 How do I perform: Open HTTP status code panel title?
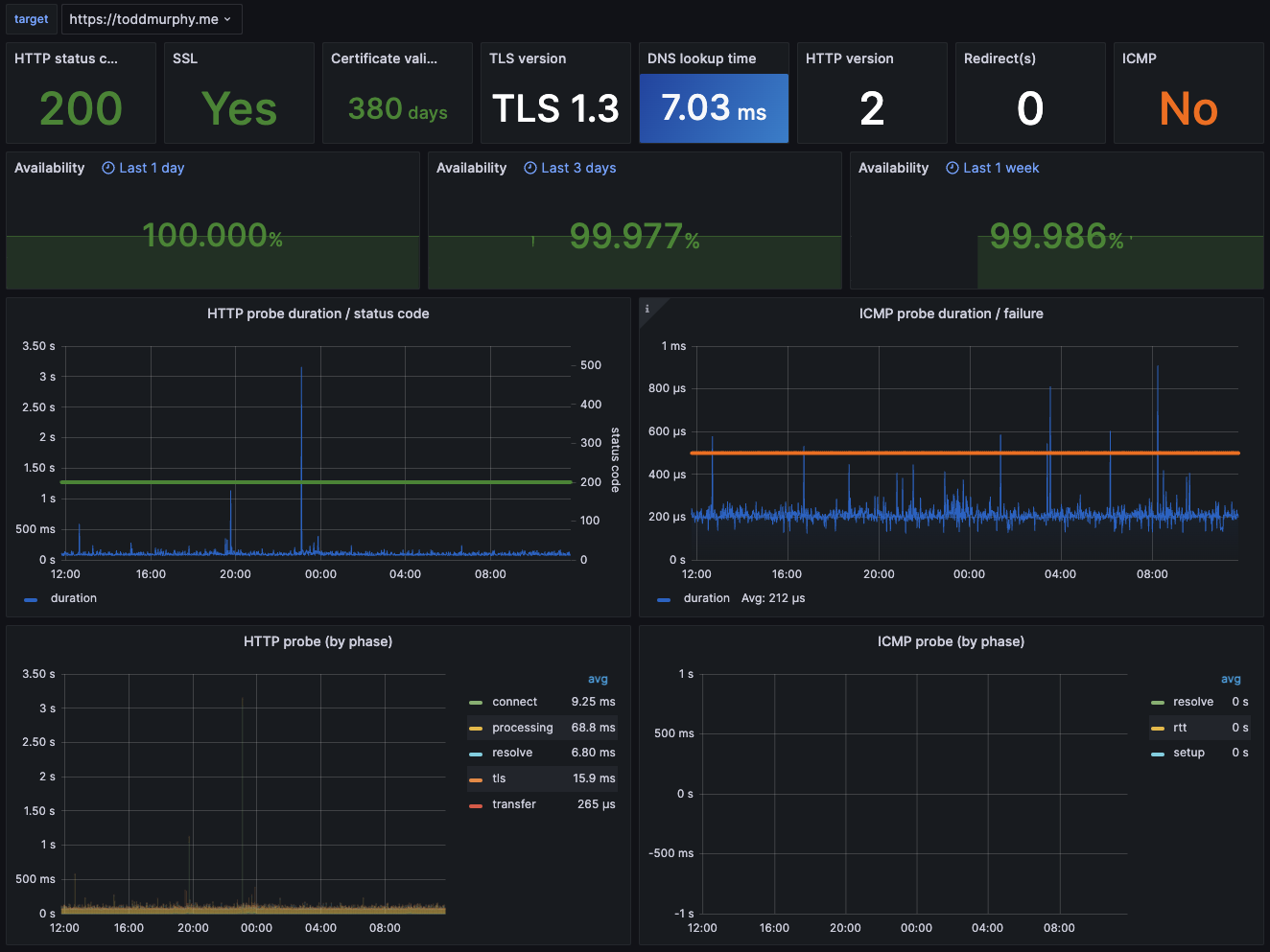pyautogui.click(x=66, y=58)
